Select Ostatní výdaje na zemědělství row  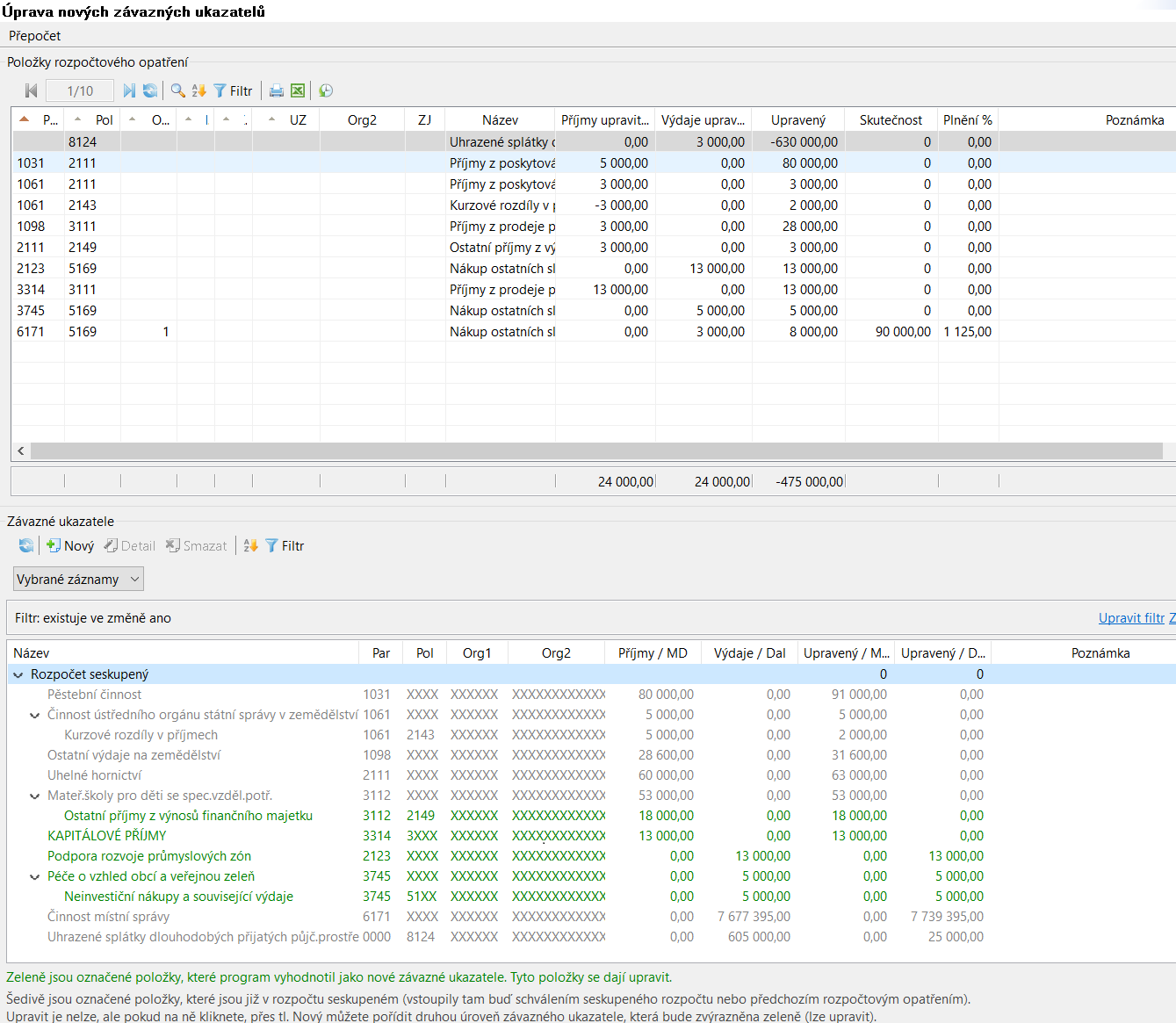pos(591,755)
